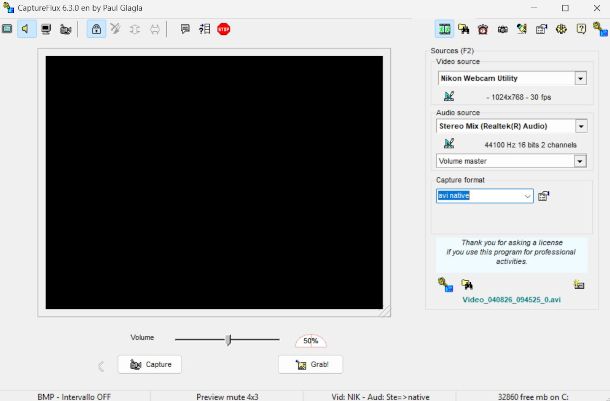This screenshot has height=401, width=610.
Task: Click the key license icon above the filename
Action: tap(445, 284)
